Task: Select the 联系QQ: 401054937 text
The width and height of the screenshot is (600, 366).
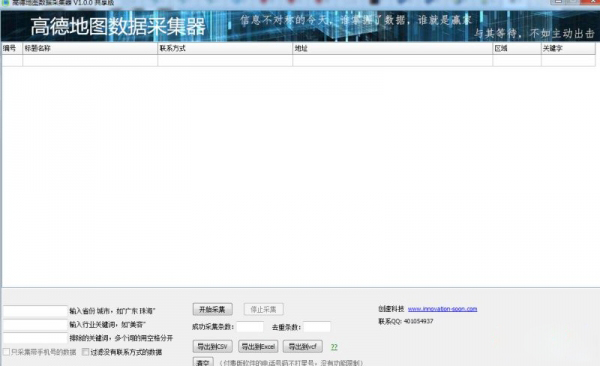Action: [x=406, y=321]
